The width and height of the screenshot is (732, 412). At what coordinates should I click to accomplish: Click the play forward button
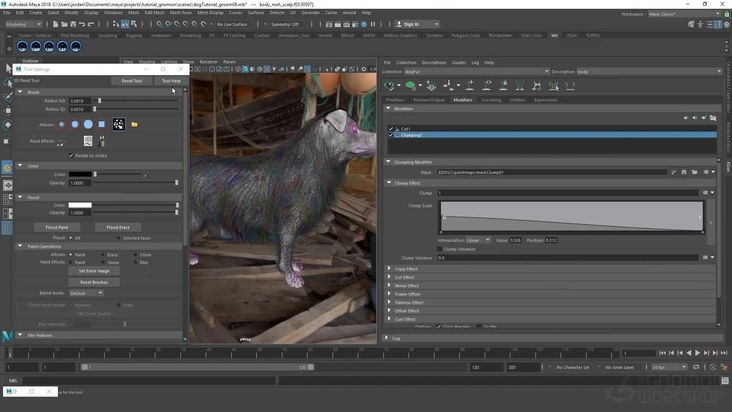point(697,353)
